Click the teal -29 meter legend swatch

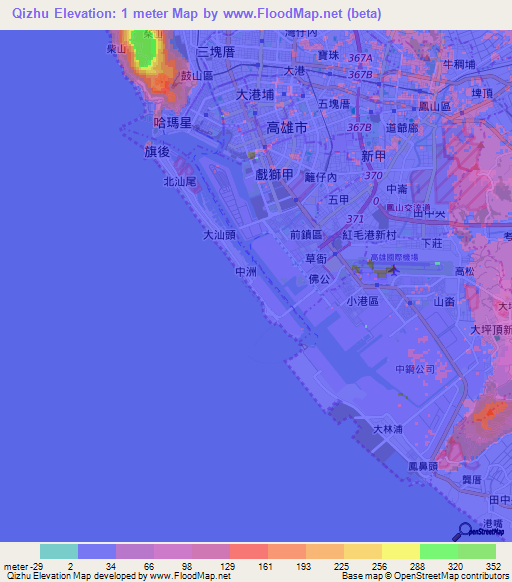(x=59, y=552)
